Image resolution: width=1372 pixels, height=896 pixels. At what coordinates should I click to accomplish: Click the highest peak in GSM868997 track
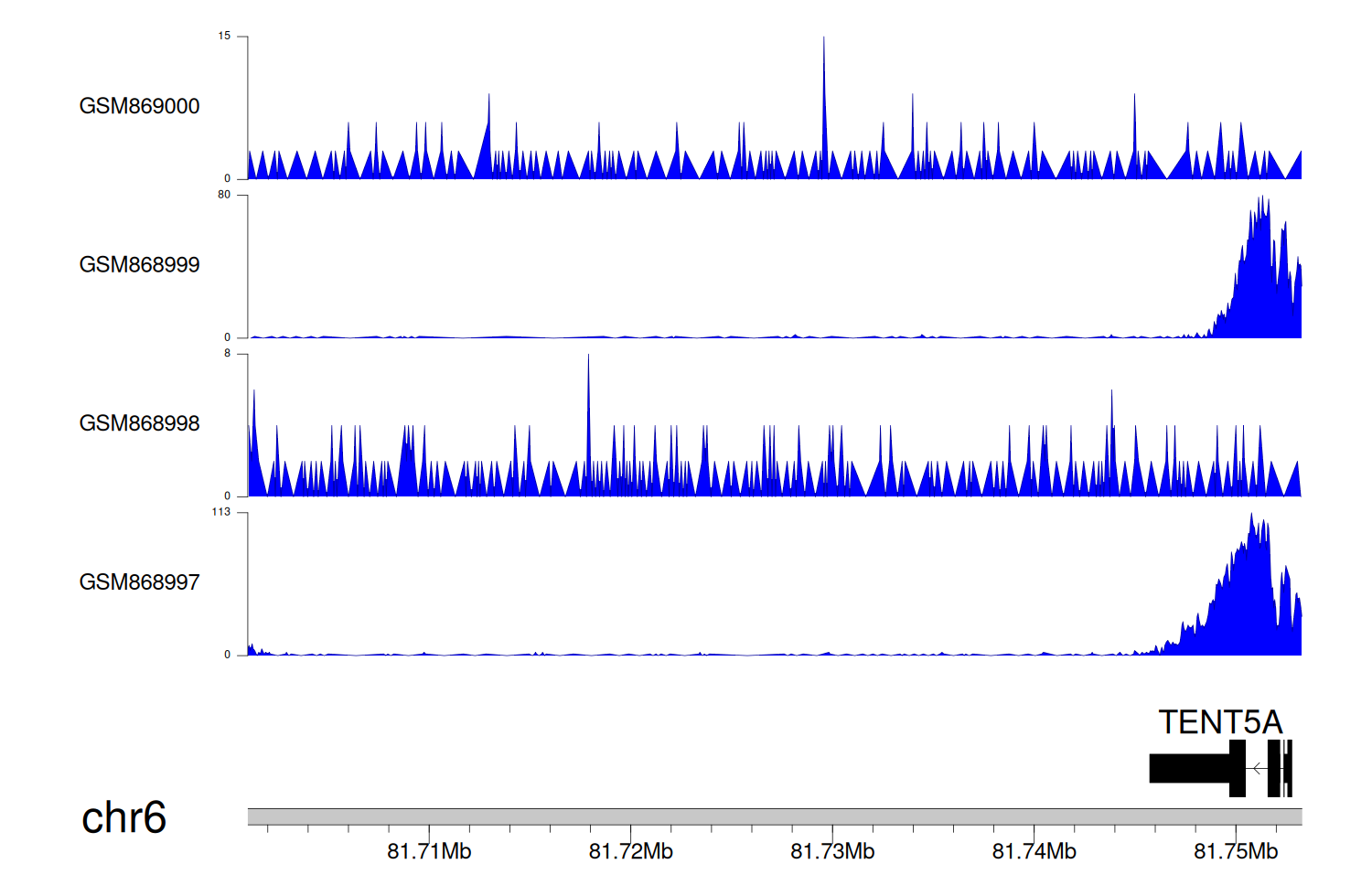1251,517
